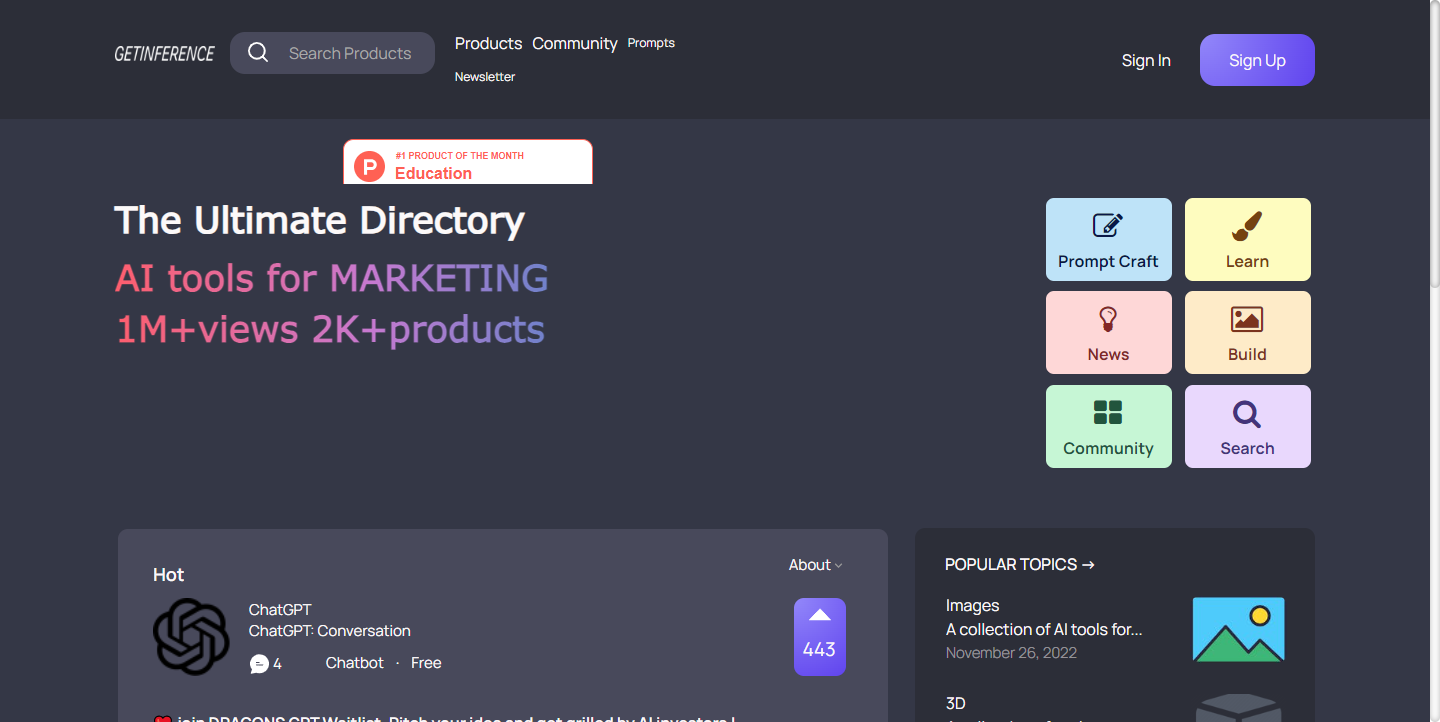Go to Prompts in header
1440x722 pixels.
click(651, 43)
